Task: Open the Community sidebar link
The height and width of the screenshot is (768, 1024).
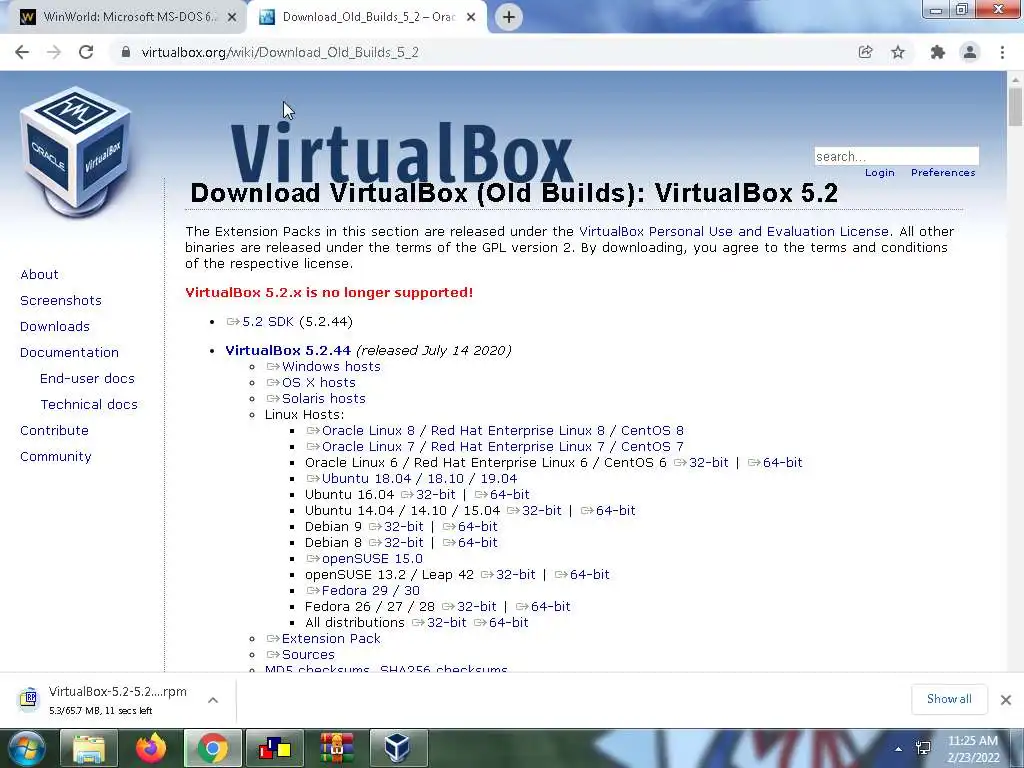Action: click(x=56, y=457)
